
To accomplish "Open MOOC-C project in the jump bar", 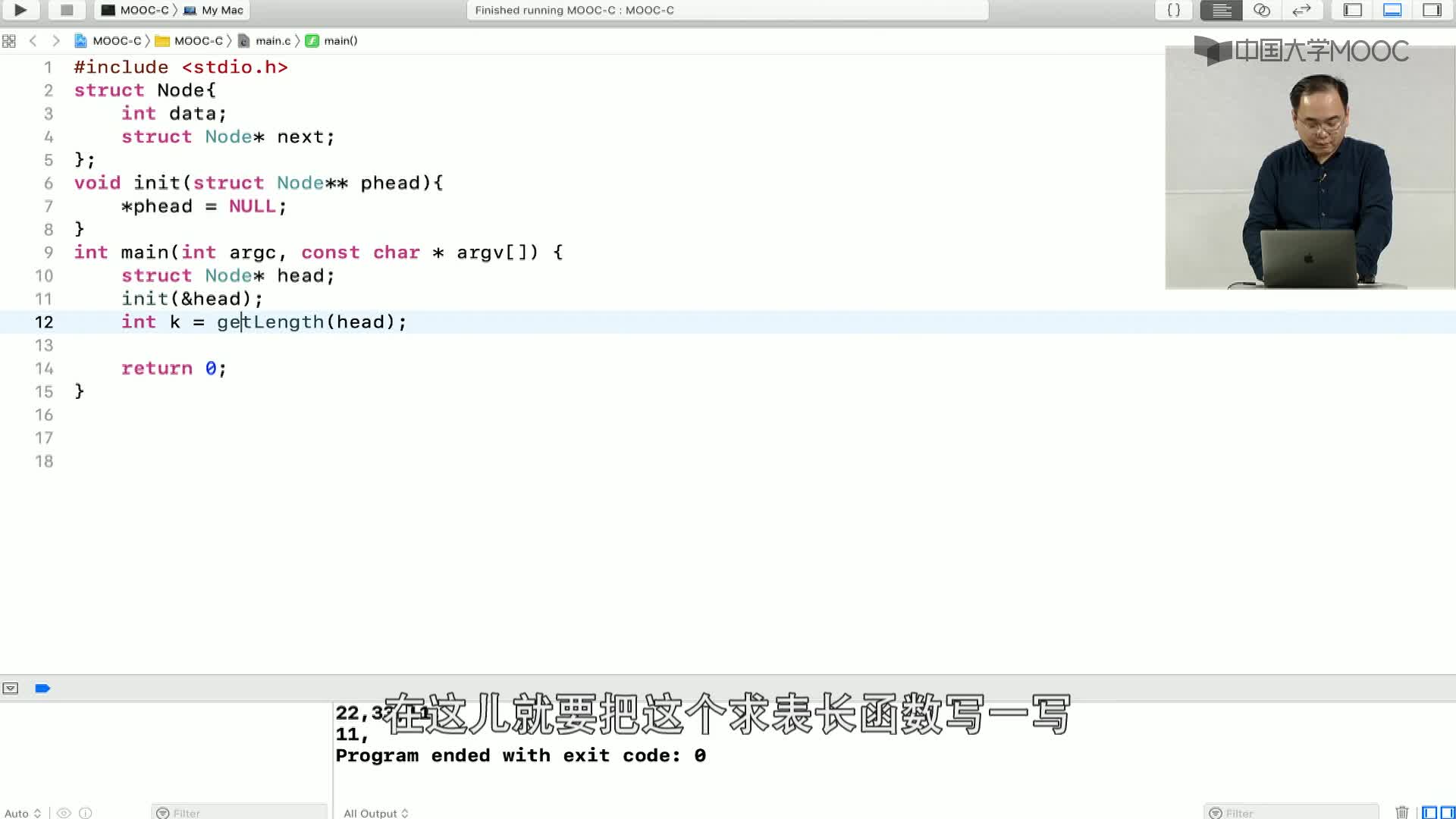I will tap(108, 41).
